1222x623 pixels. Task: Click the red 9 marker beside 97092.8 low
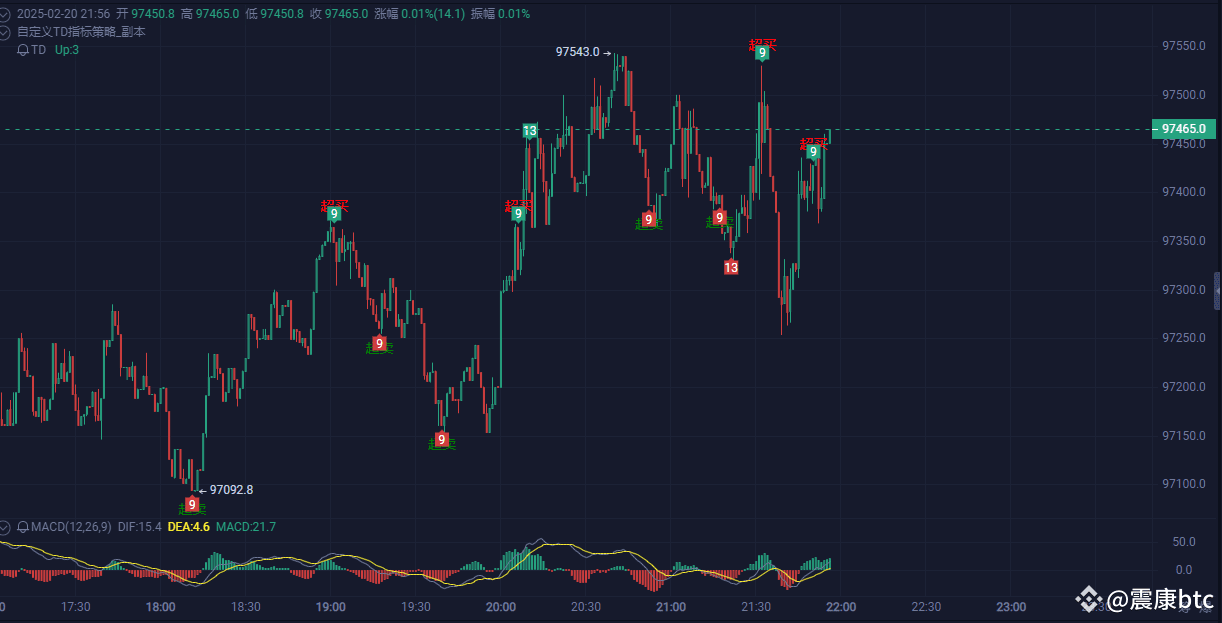[x=192, y=504]
